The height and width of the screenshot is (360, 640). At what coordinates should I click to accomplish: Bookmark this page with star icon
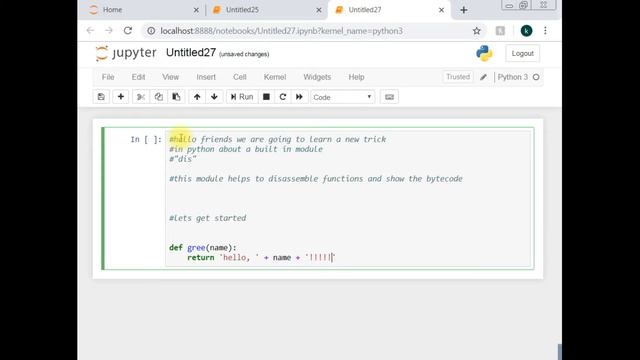pyautogui.click(x=476, y=31)
